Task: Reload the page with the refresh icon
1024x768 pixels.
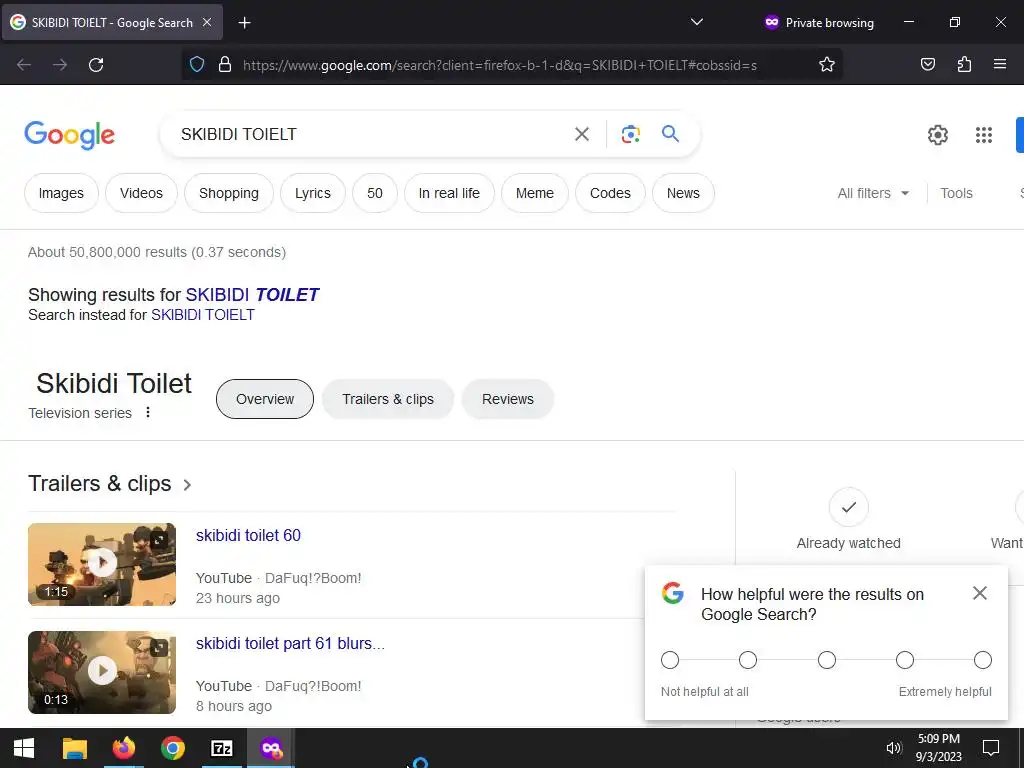Action: pos(96,65)
